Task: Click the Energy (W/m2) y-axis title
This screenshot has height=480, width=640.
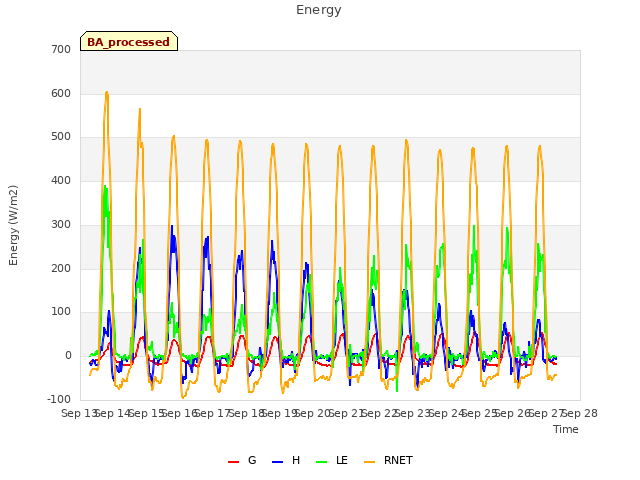Action: click(x=13, y=225)
